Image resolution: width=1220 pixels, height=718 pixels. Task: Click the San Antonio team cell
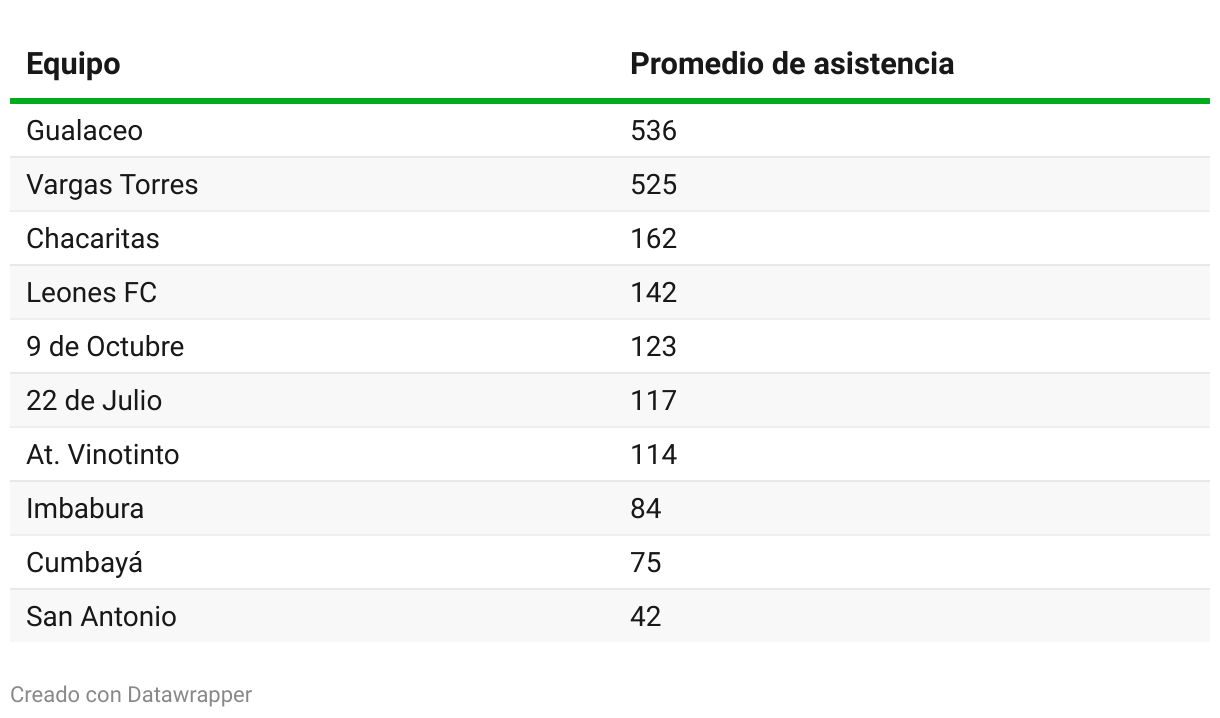(x=101, y=617)
